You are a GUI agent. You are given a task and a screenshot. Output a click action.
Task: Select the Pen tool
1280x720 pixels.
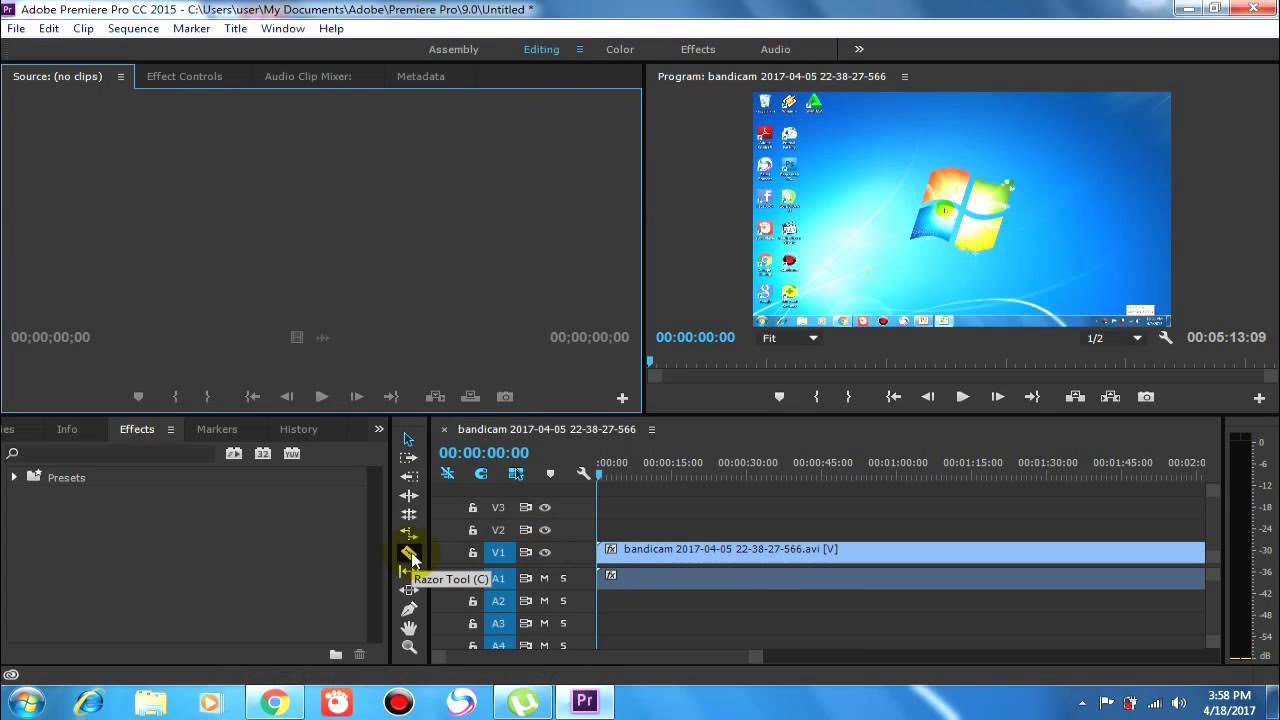click(x=408, y=609)
